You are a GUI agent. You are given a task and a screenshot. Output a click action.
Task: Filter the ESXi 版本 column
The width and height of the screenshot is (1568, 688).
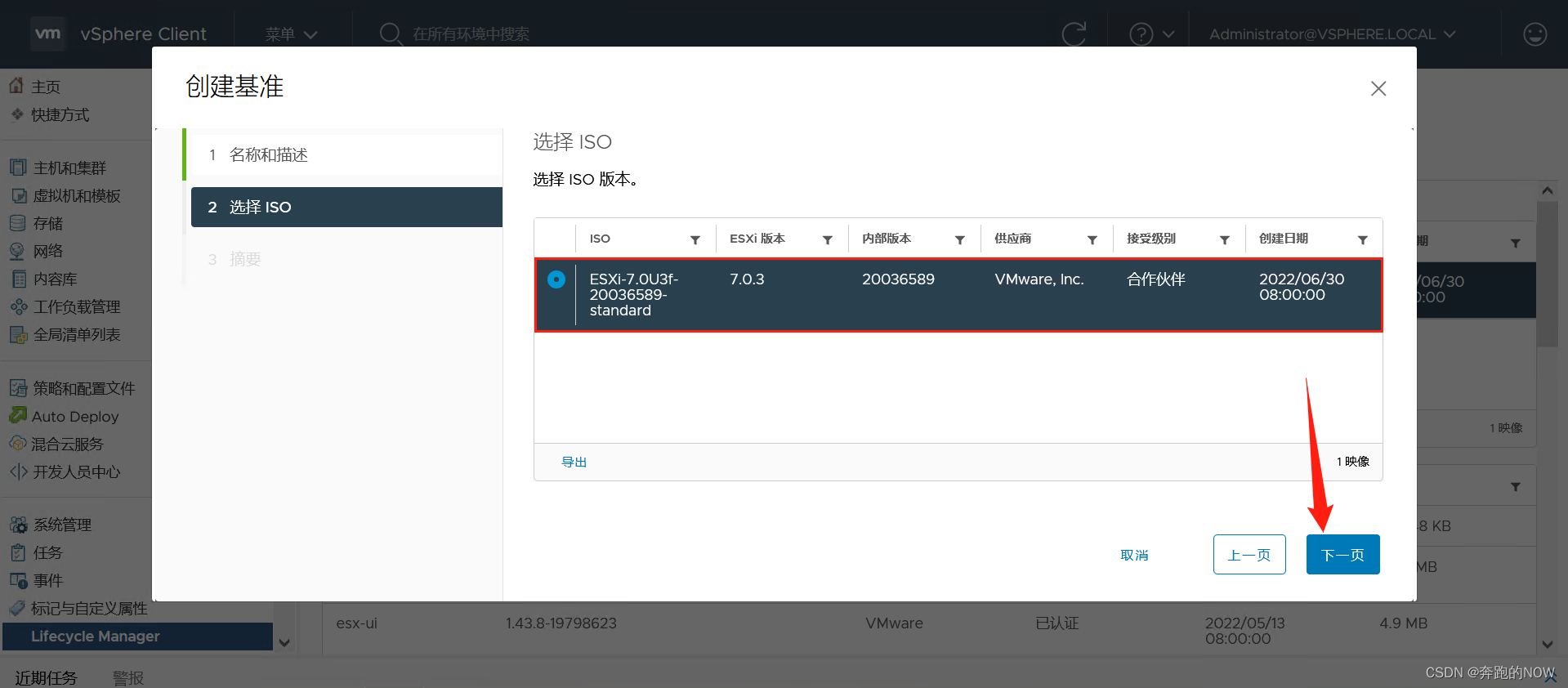coord(828,239)
